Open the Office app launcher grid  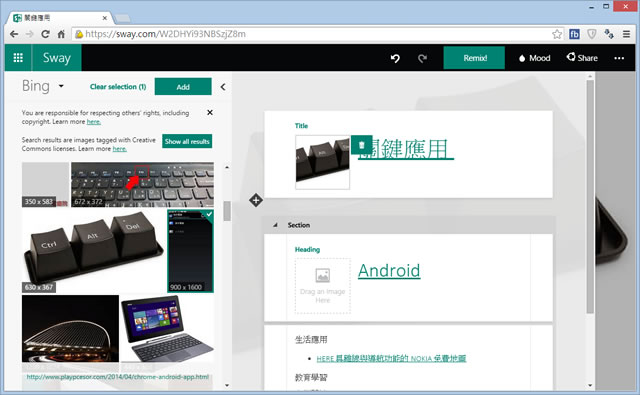[18, 58]
